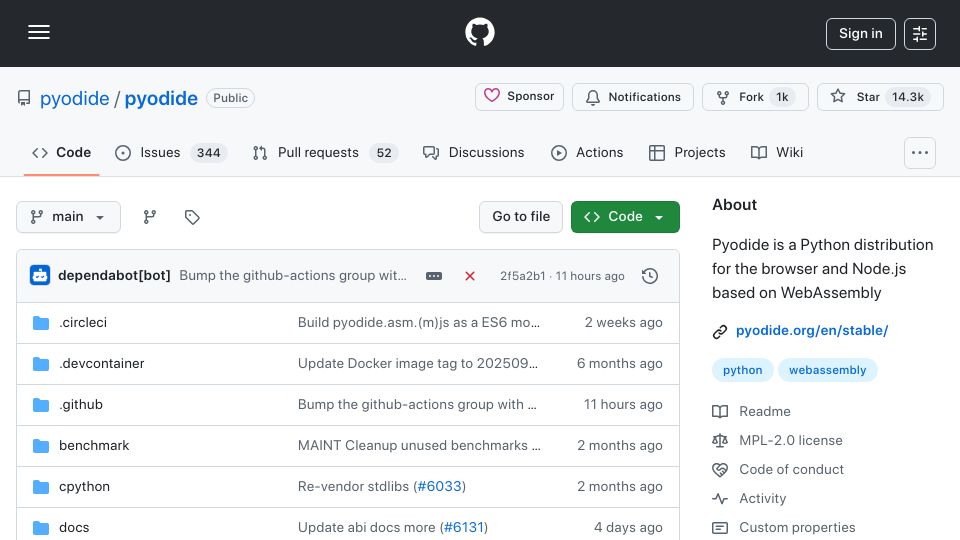
Task: Open the pyodide.org/en/stable/ website link
Action: [x=812, y=331]
